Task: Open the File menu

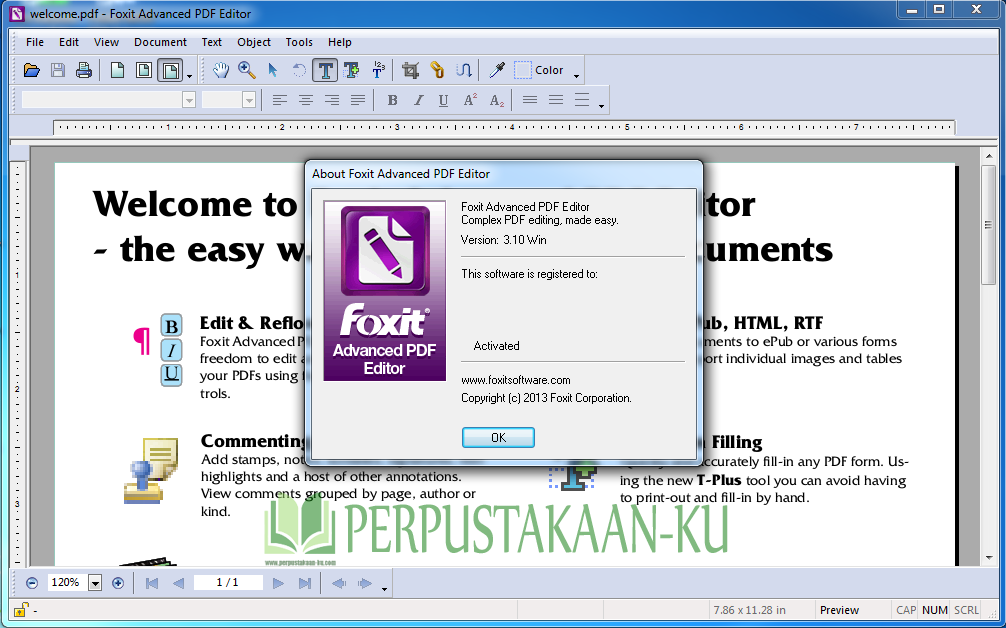Action: pos(35,42)
